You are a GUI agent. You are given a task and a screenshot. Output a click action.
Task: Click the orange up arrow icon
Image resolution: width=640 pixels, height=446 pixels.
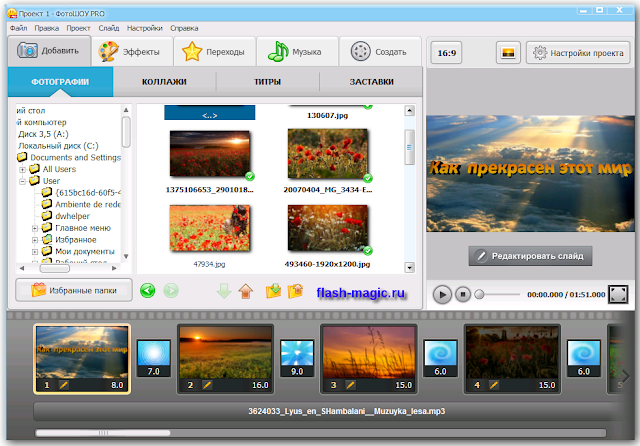(246, 291)
